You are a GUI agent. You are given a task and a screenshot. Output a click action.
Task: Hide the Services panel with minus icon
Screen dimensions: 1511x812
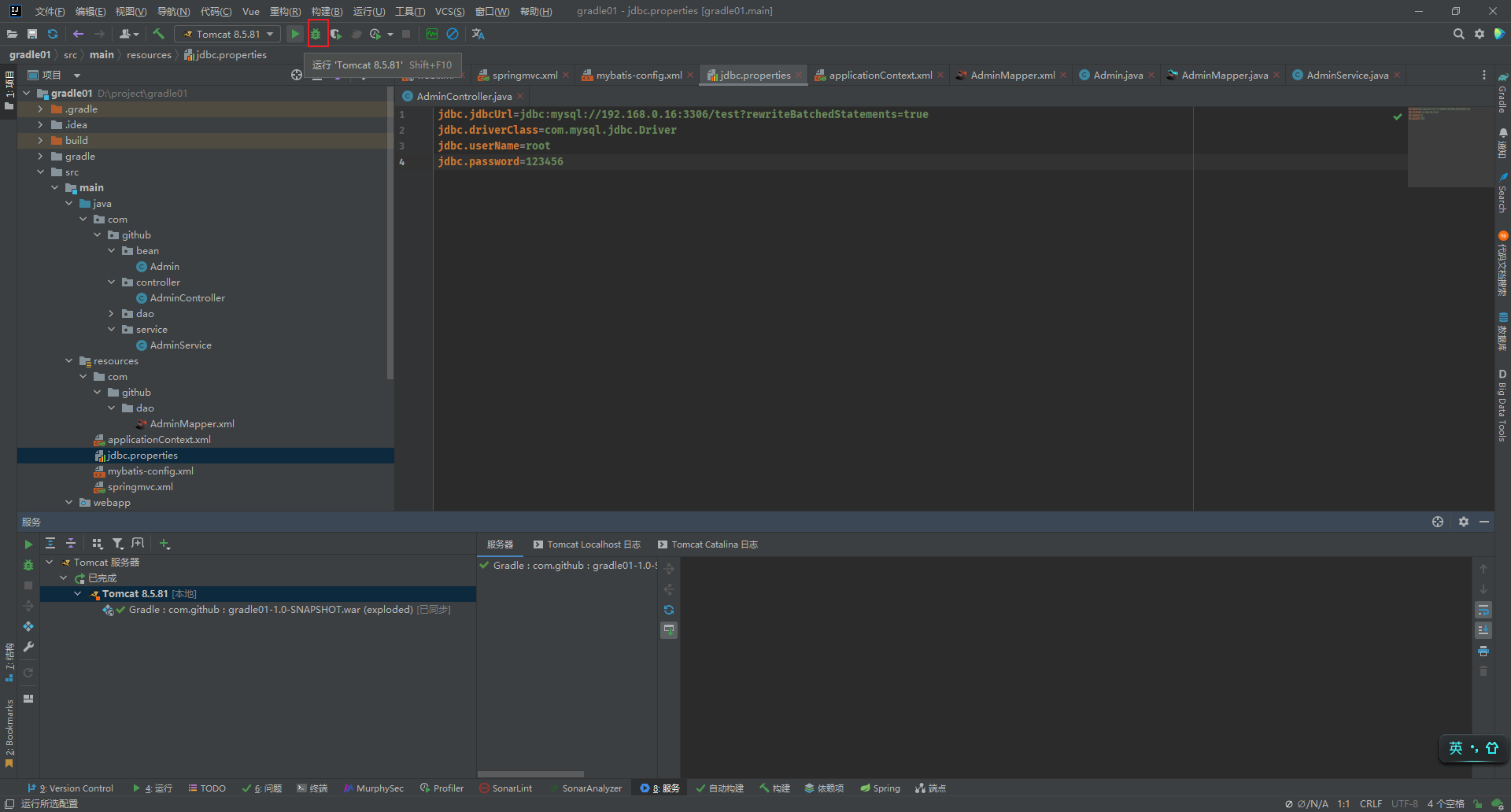coord(1484,522)
